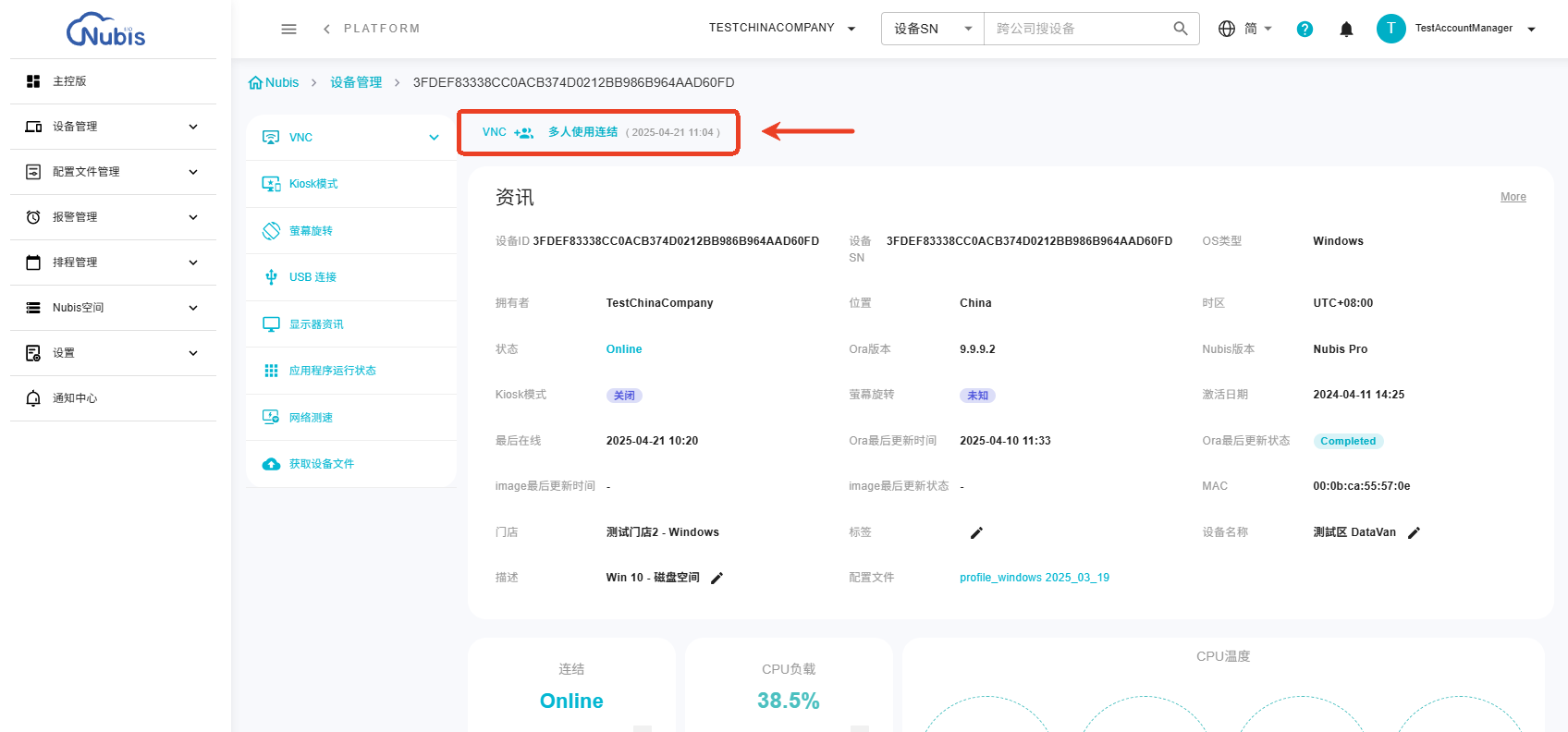This screenshot has width=1568, height=732.
Task: Click the search magnifier icon
Action: [1181, 29]
